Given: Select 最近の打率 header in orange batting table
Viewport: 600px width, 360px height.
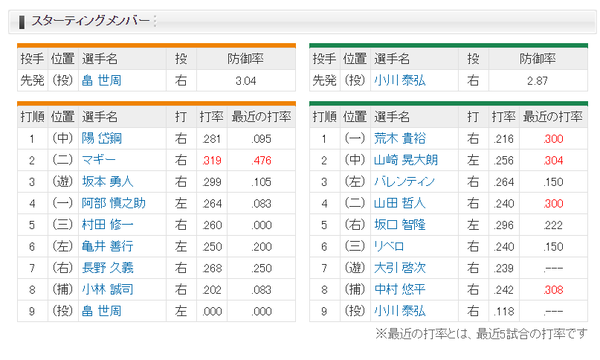Looking at the screenshot, I should pos(261,117).
